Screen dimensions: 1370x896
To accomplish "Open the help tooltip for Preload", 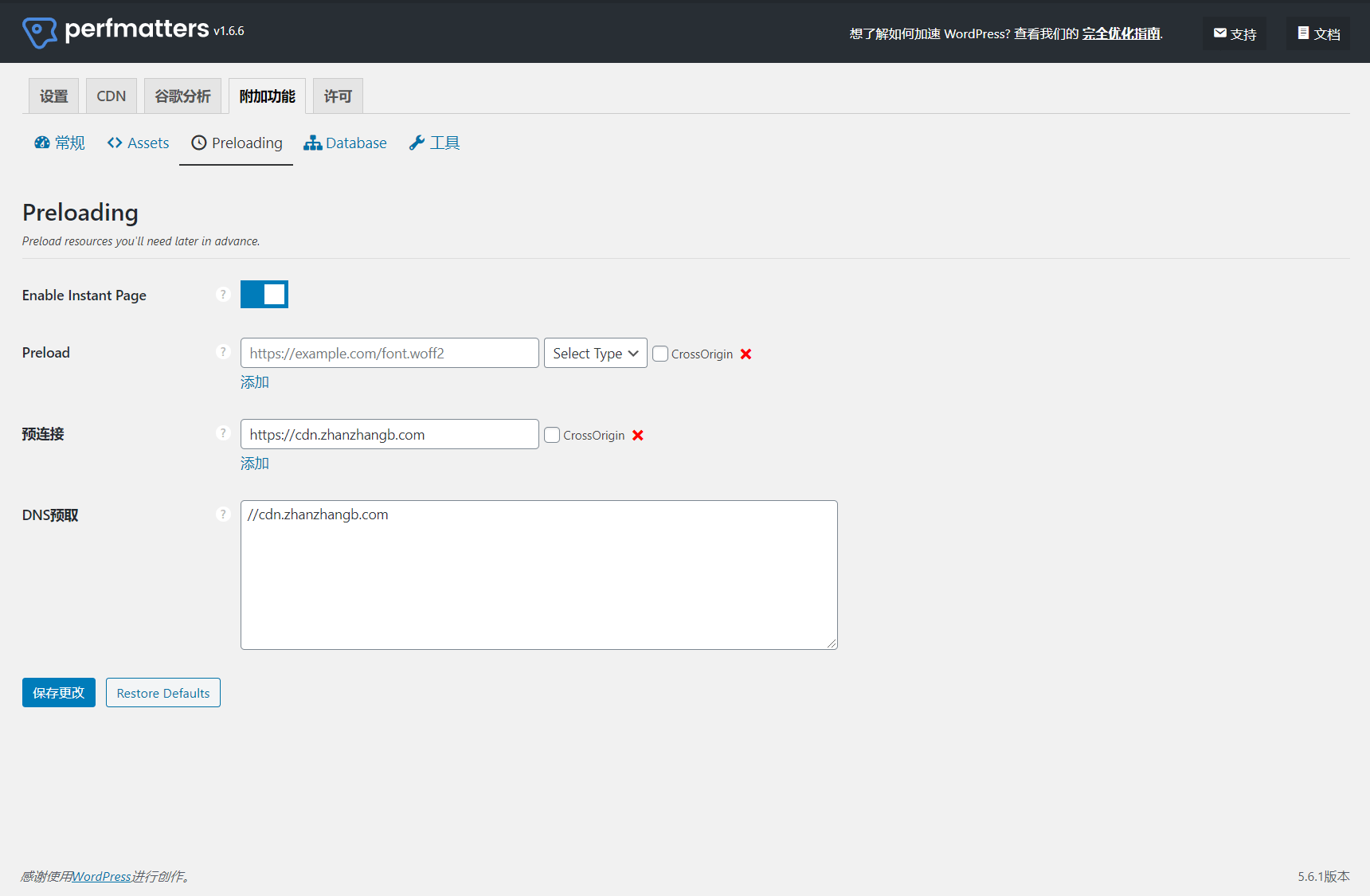I will point(223,352).
